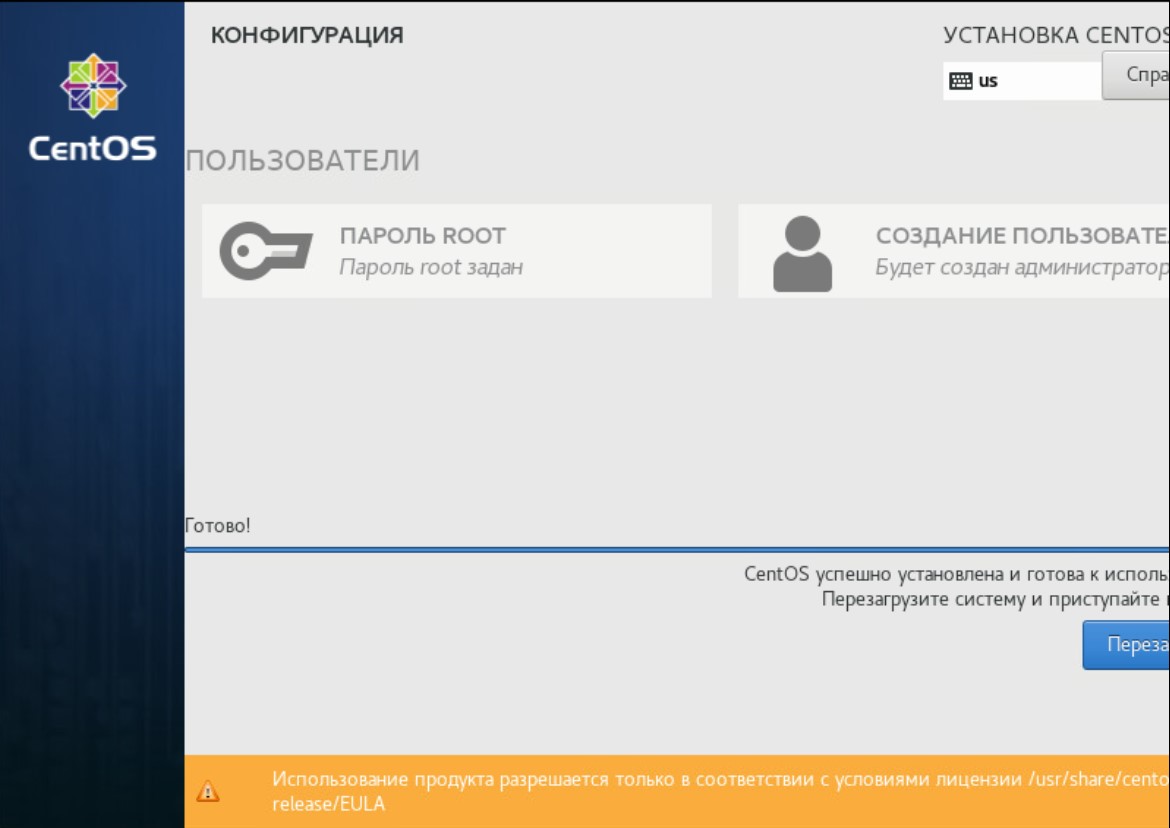Click the 'Пароль root задан' subtitle
Viewport: 1170px width, 828px height.
[x=431, y=267]
